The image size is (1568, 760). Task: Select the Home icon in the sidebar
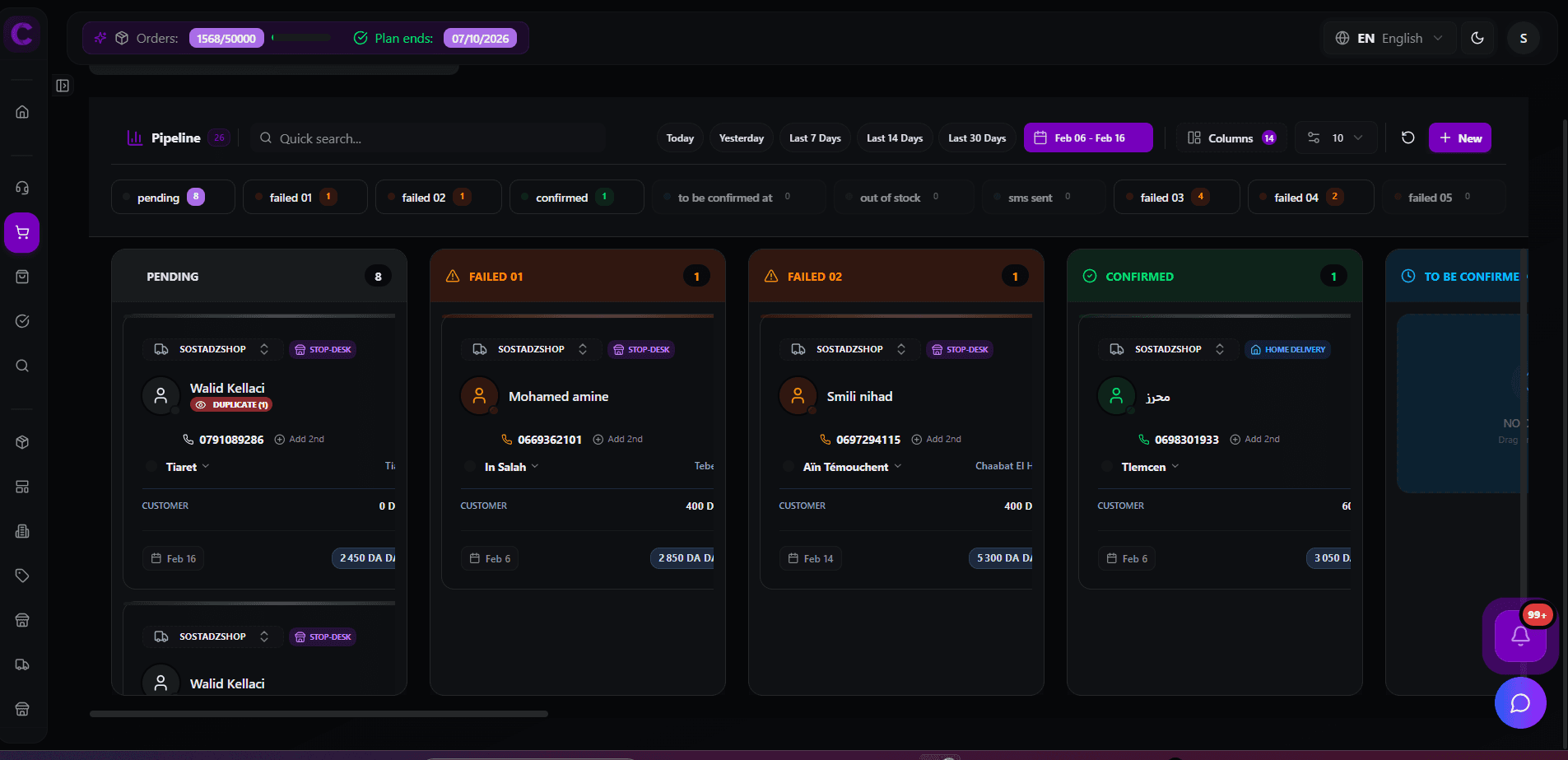pos(22,111)
